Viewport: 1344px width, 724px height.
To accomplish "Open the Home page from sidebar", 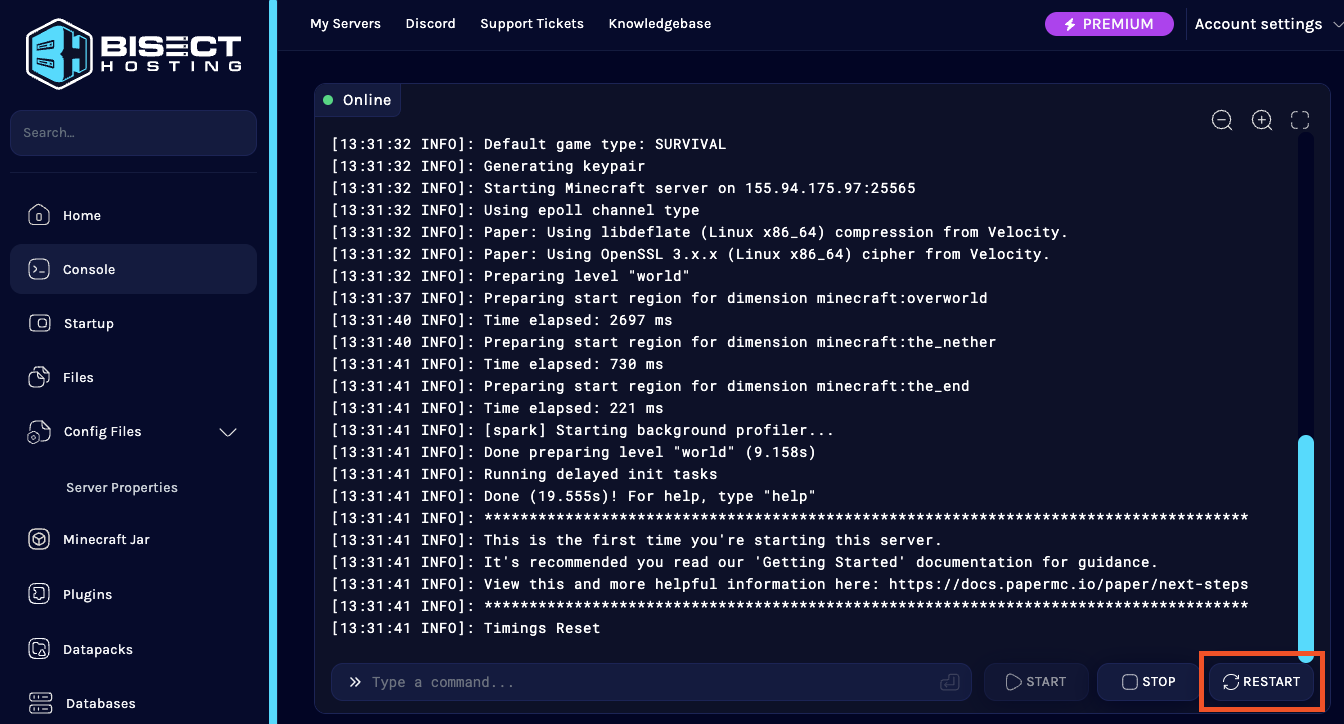I will 81,215.
